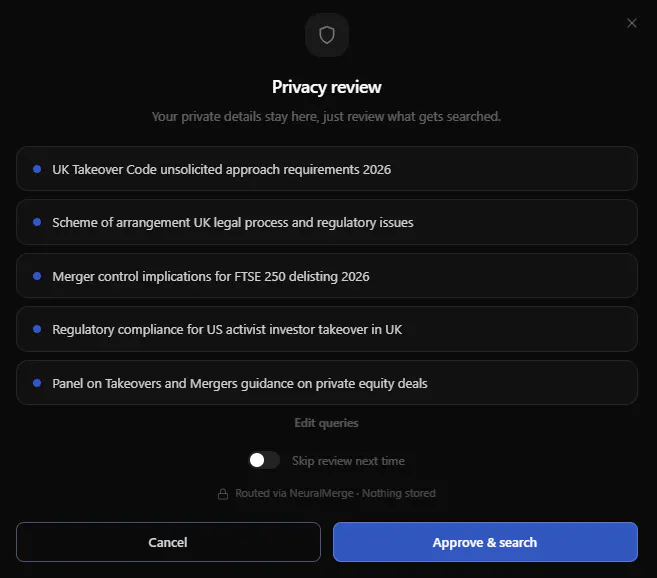The width and height of the screenshot is (657, 578).
Task: Select Merger control FTSE 250 delisting query
Action: [327, 276]
